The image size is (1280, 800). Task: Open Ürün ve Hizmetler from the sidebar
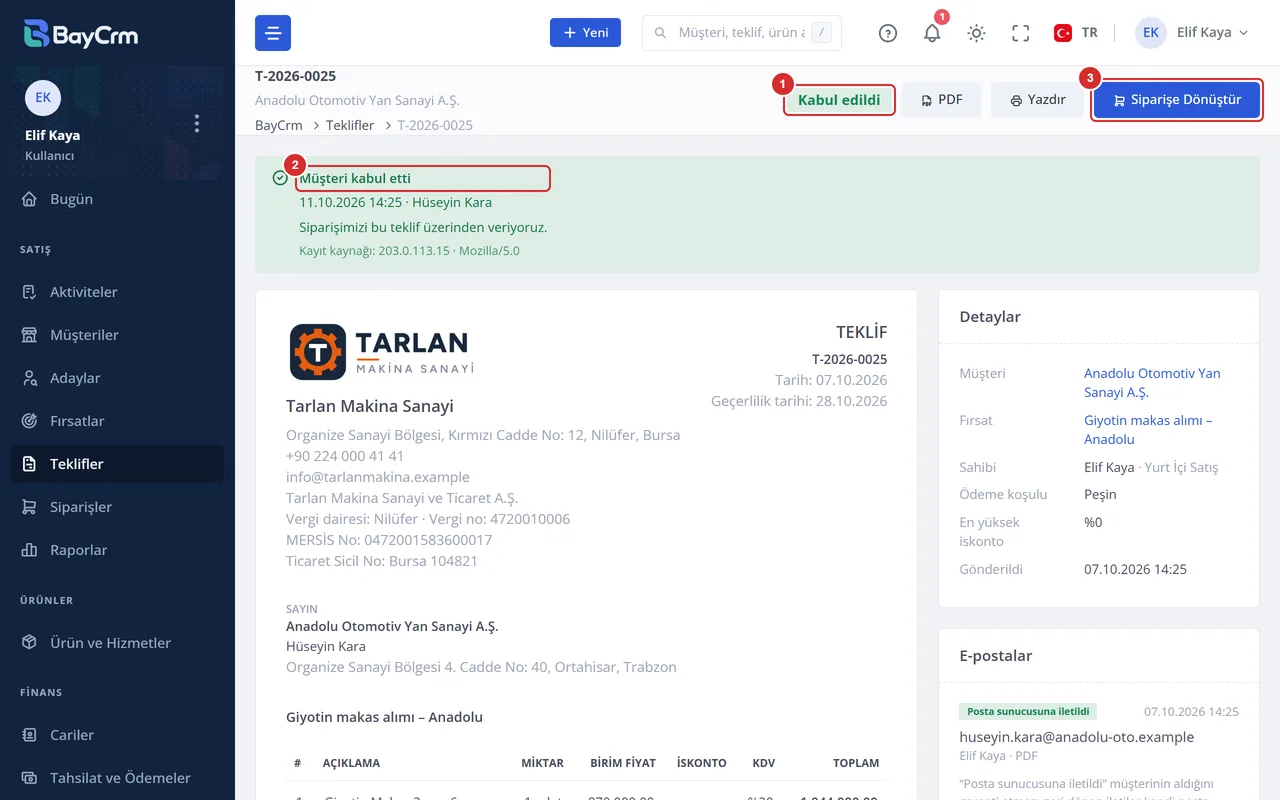tap(117, 643)
